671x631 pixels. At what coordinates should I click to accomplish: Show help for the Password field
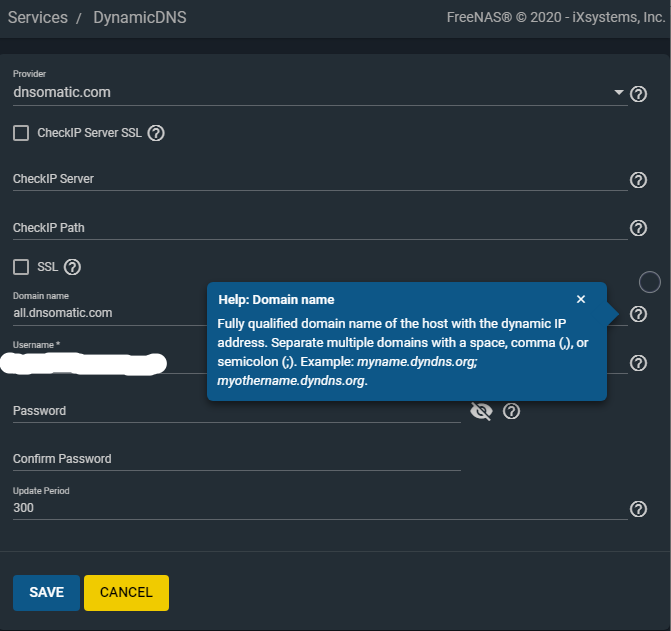click(x=511, y=411)
